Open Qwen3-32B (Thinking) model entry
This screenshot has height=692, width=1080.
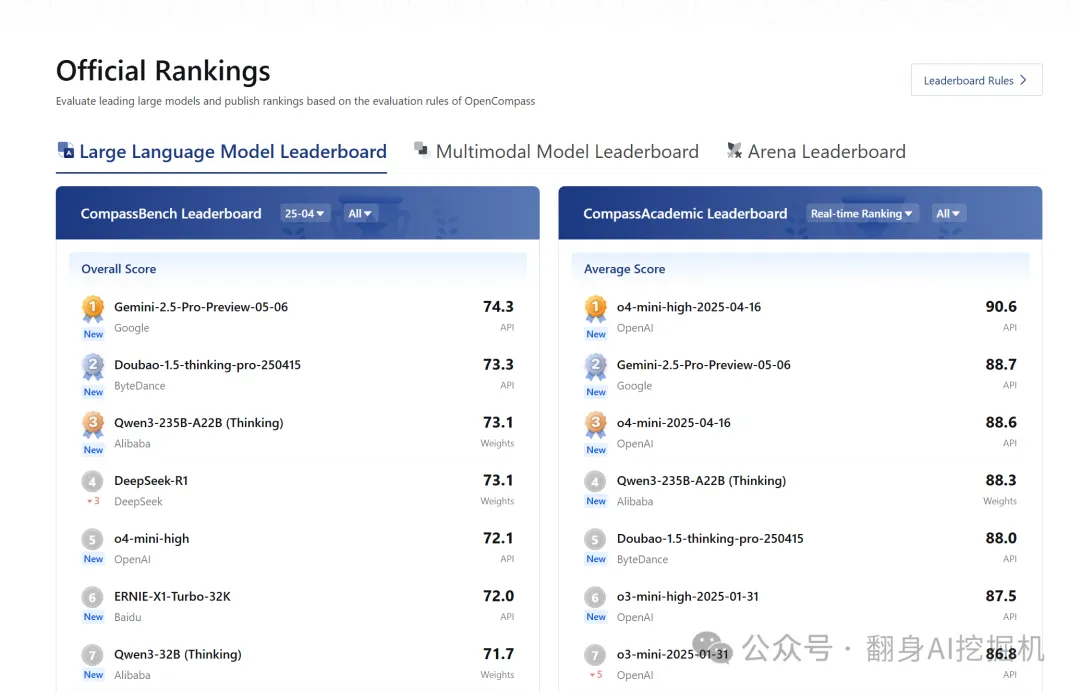click(177, 654)
